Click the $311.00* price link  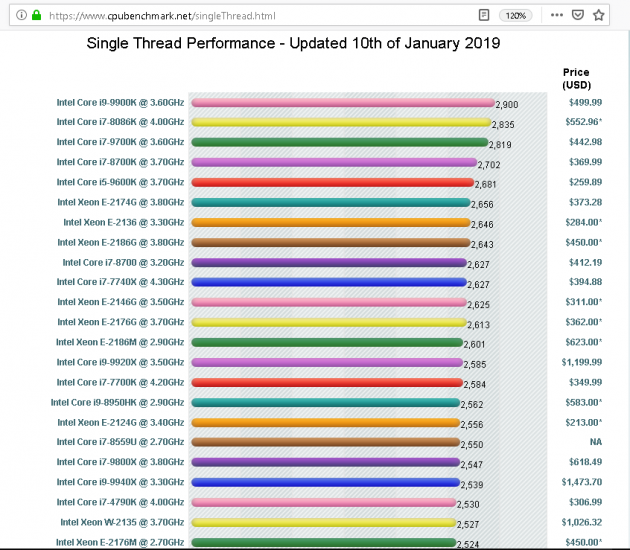click(584, 302)
